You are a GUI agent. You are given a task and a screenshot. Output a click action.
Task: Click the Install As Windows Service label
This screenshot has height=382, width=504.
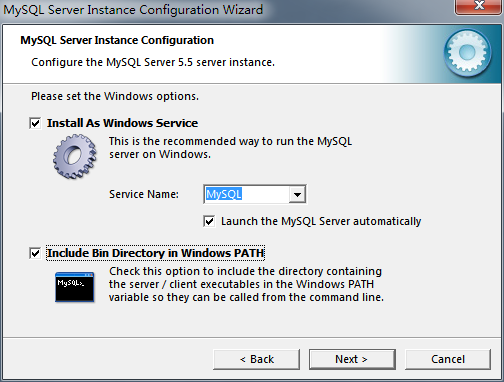(122, 123)
